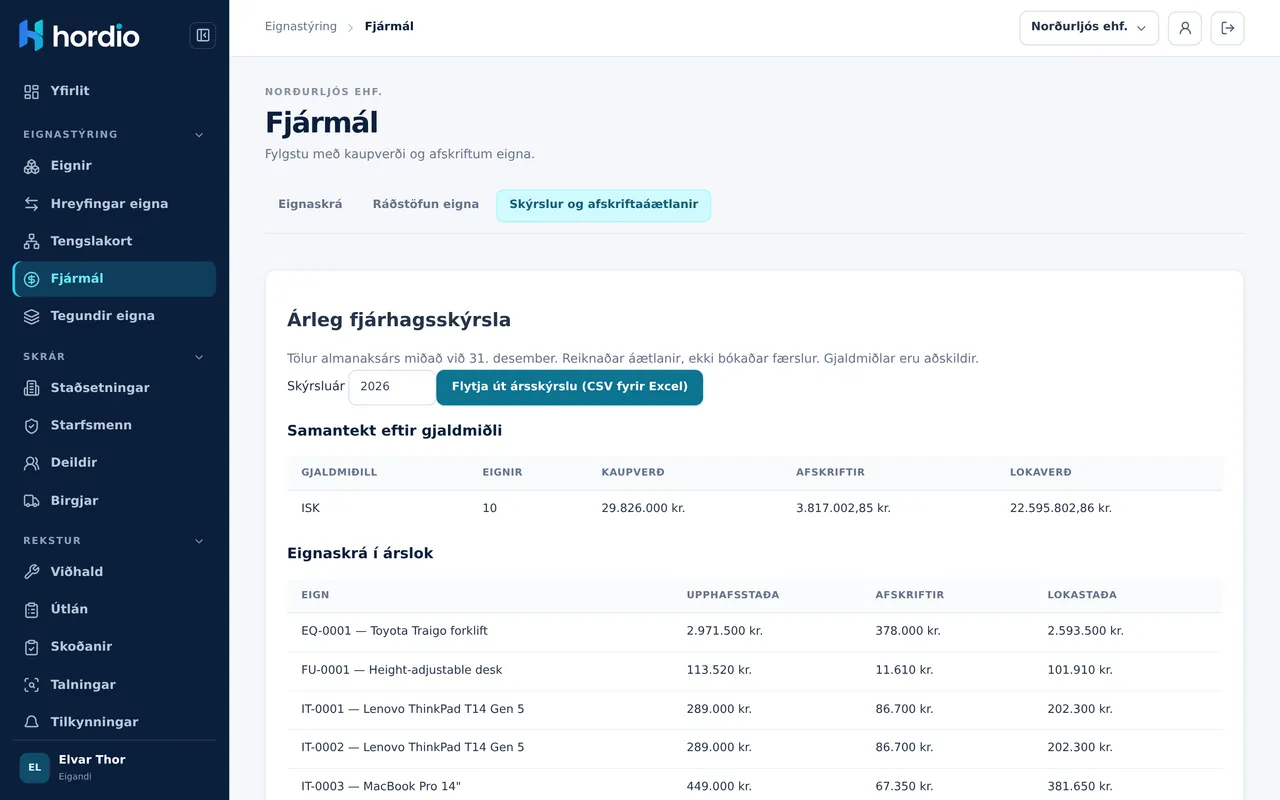Click IT-0002 Lenovo ThinkPad row
Screen dimensions: 1280x800
[x=754, y=748]
